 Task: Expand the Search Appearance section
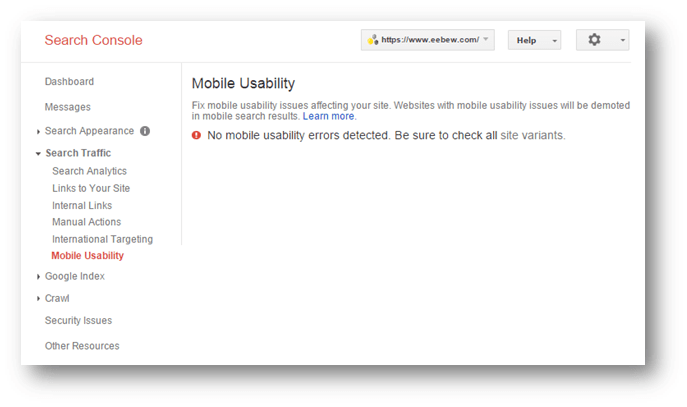point(38,131)
